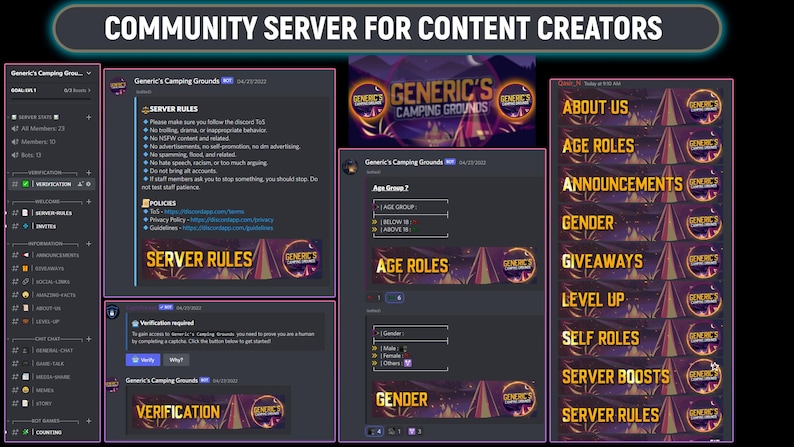Open the SERVER RULES banner image in message
This screenshot has height=447, width=794.
(232, 259)
